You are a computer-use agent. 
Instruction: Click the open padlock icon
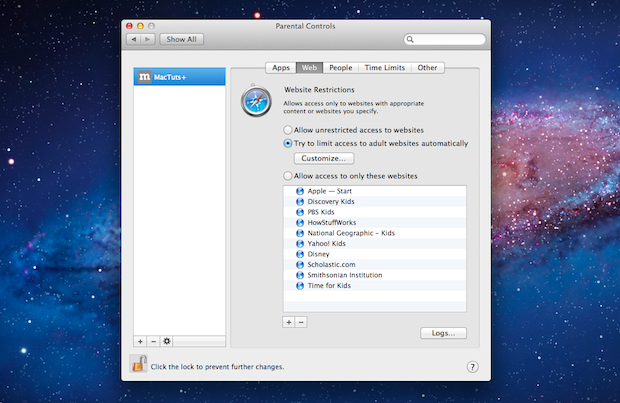point(138,363)
